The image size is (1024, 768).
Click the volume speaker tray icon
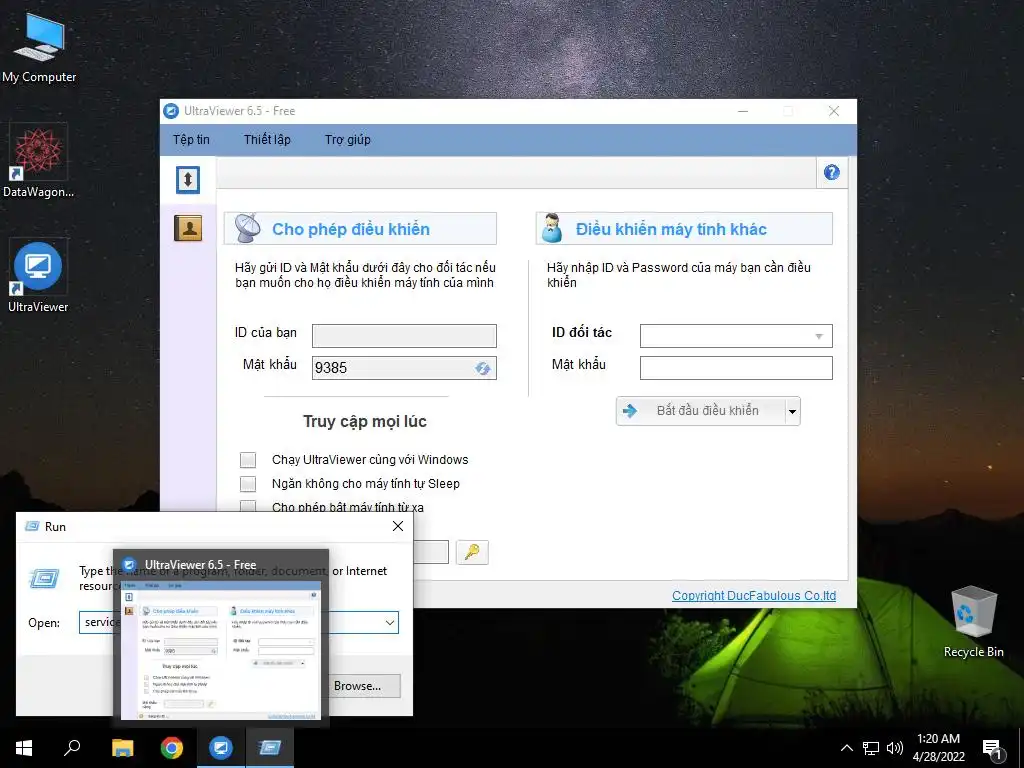point(895,748)
